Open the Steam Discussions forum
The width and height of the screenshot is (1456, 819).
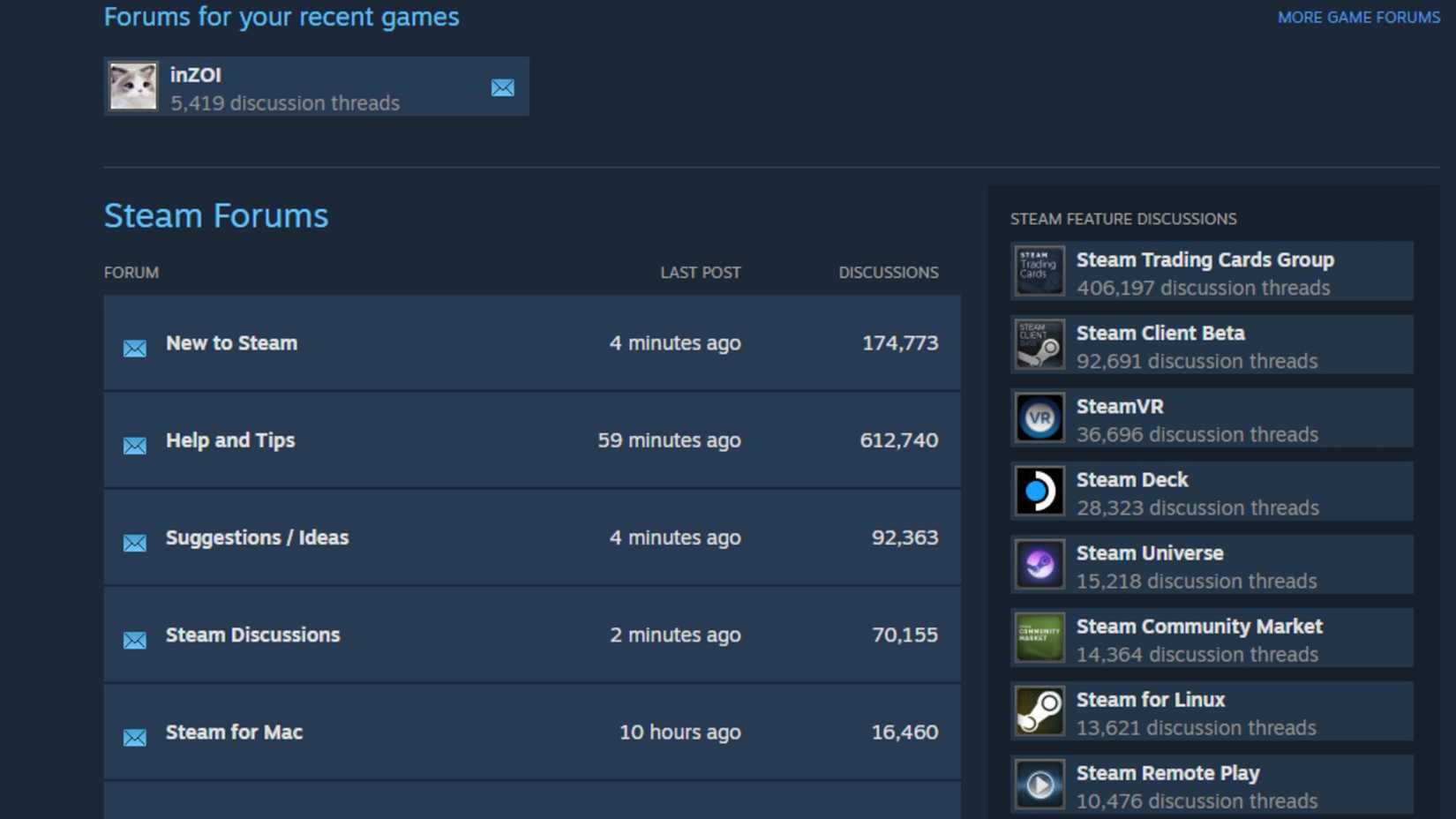(x=253, y=635)
